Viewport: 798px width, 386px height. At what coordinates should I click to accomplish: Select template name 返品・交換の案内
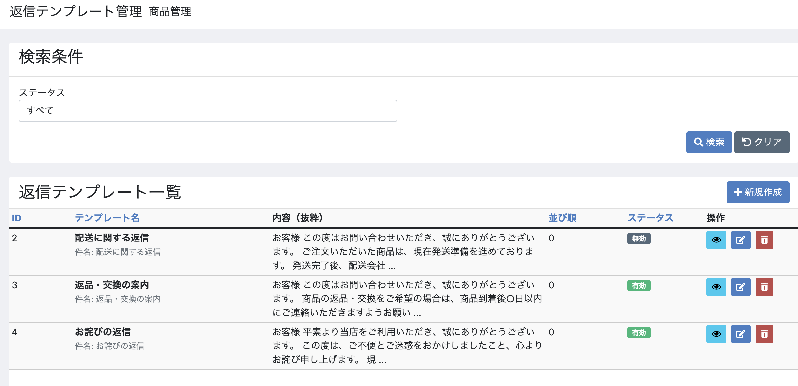pos(111,285)
